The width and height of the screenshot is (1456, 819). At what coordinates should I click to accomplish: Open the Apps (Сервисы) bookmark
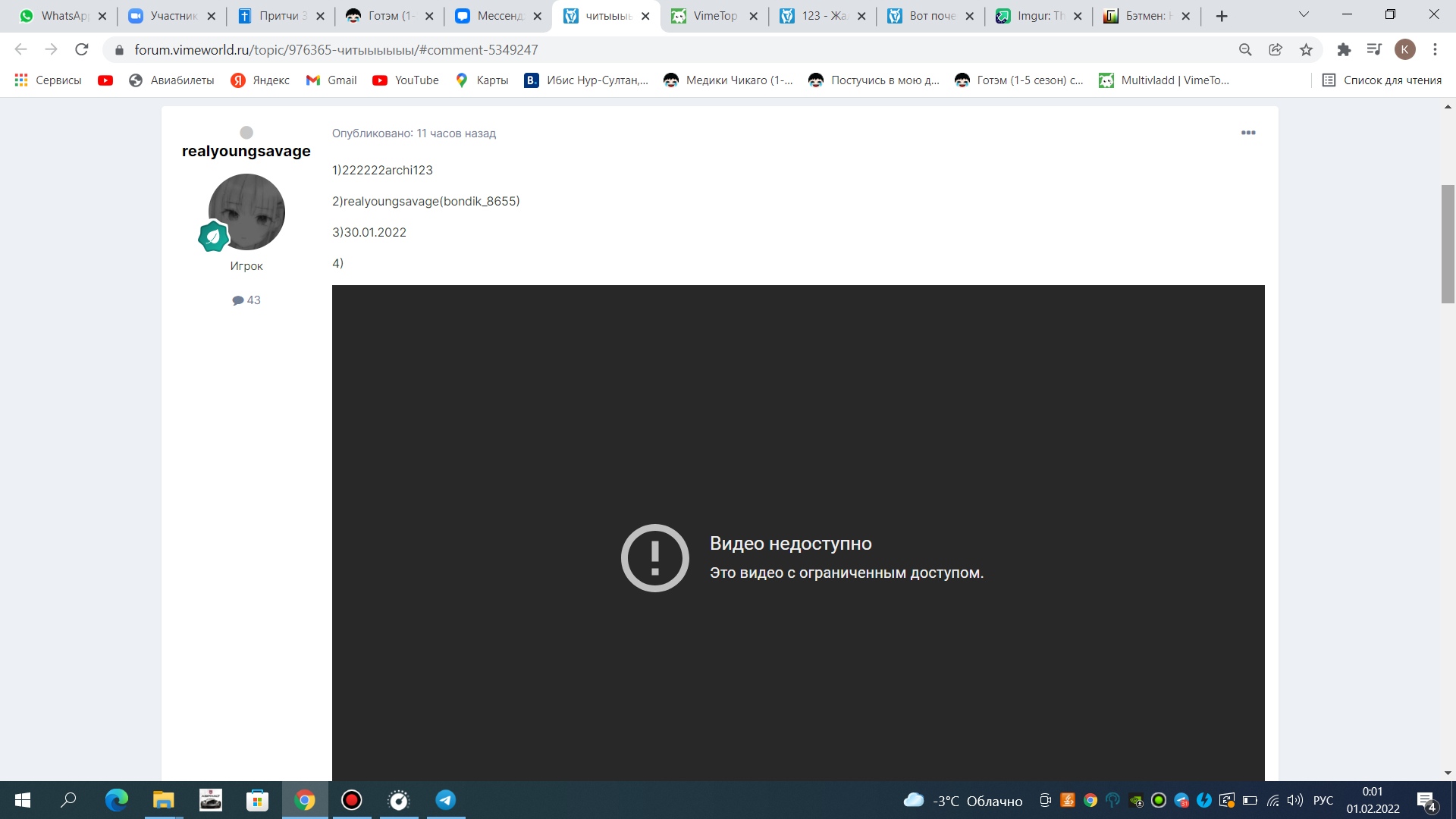[x=49, y=80]
